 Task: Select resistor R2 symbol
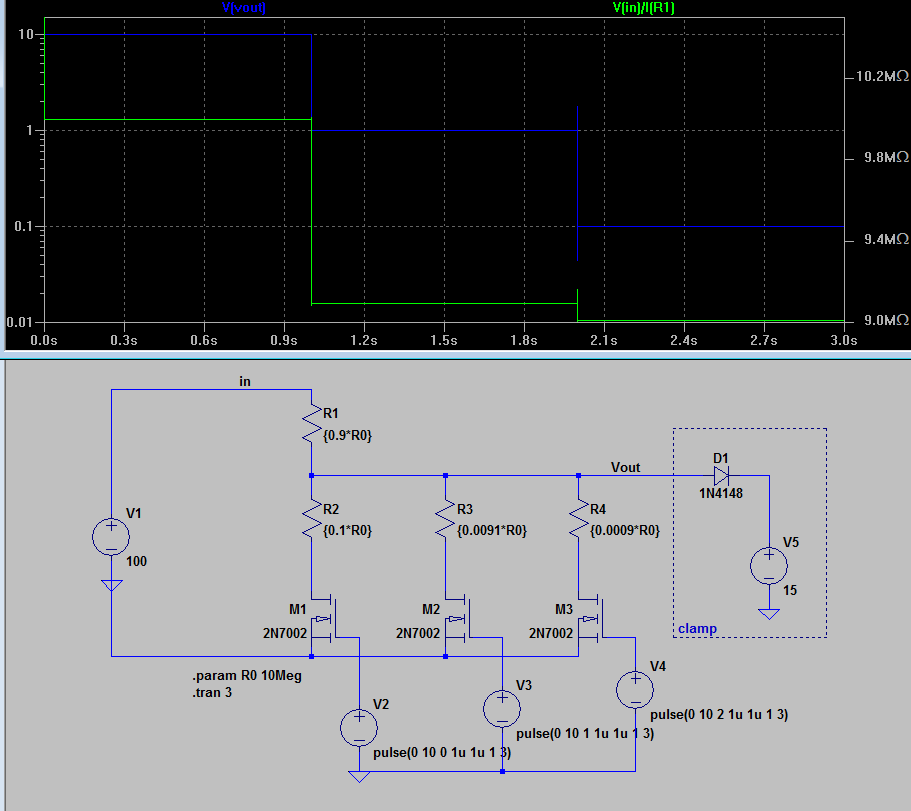(312, 520)
